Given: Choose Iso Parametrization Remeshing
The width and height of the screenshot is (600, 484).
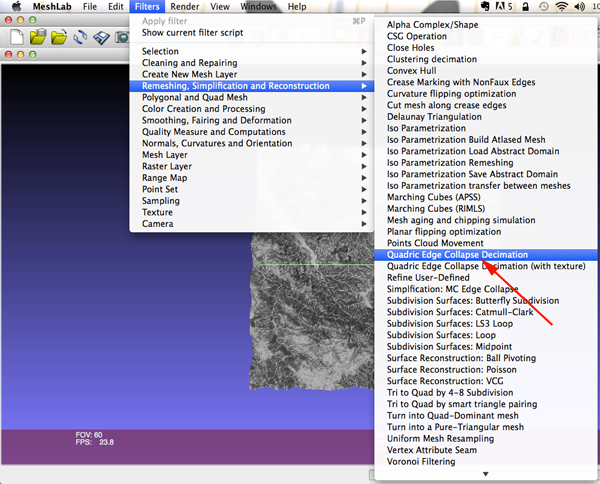Looking at the screenshot, I should [486, 162].
